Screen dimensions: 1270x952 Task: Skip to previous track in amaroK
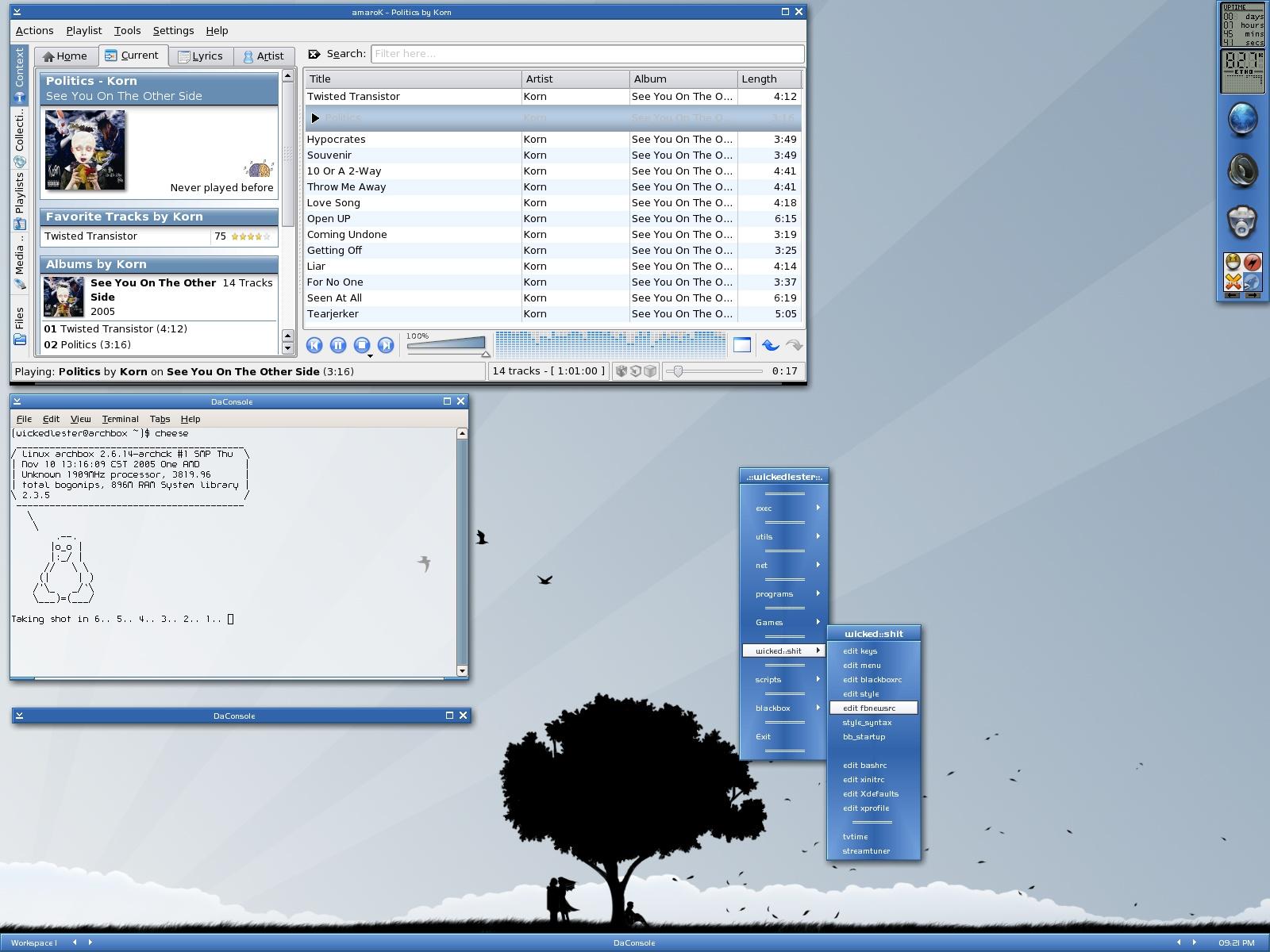coord(314,345)
